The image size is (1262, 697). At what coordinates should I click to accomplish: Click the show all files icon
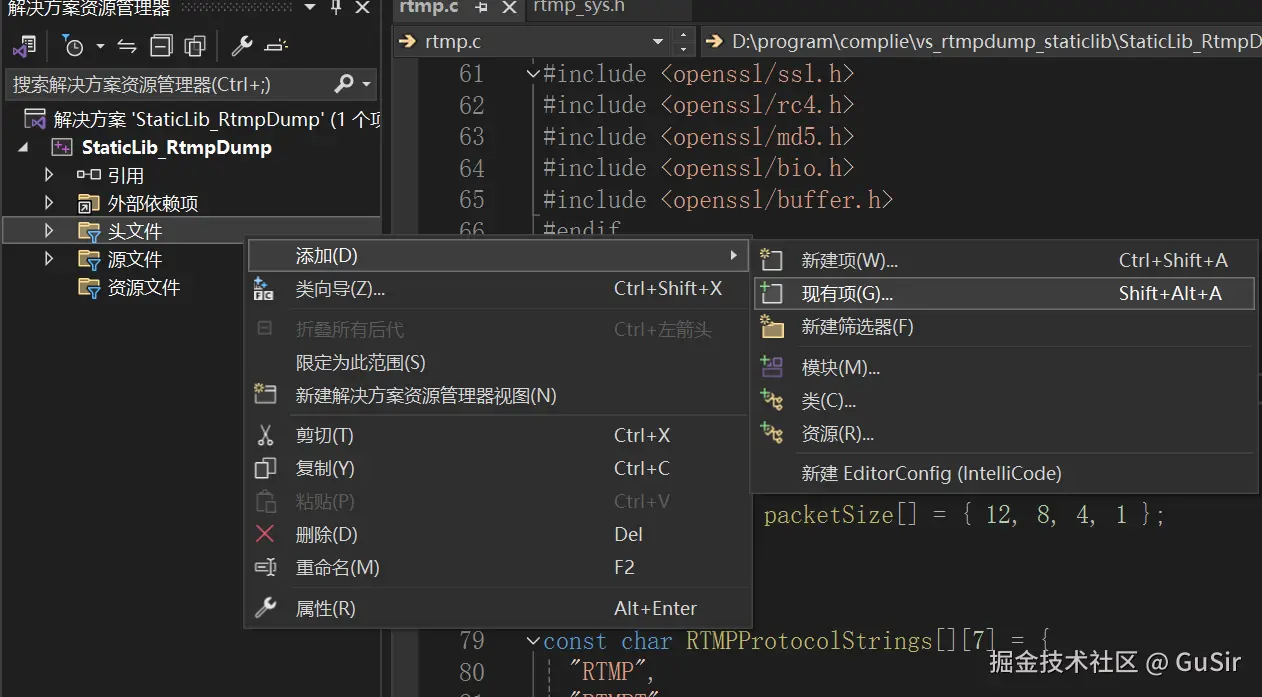coord(195,46)
